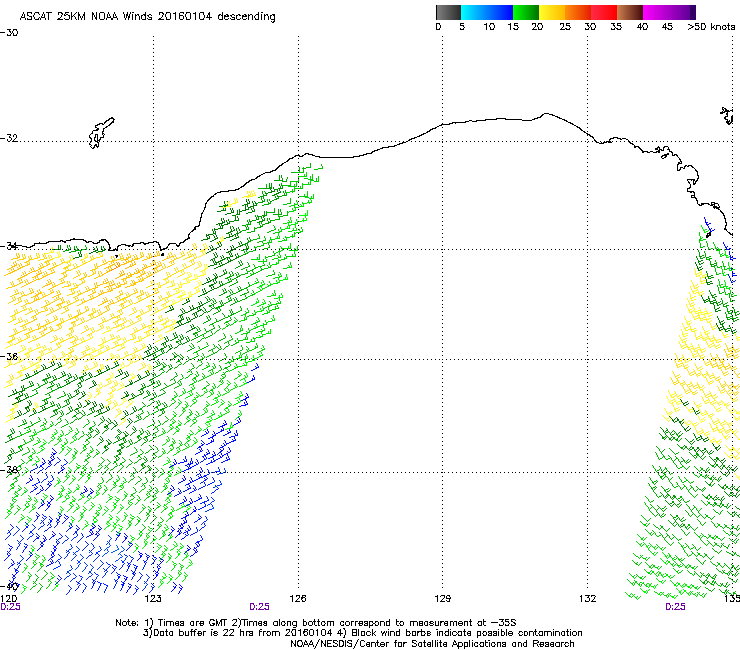Click the '-32' latitude label
Image resolution: width=740 pixels, height=650 pixels.
coord(9,138)
